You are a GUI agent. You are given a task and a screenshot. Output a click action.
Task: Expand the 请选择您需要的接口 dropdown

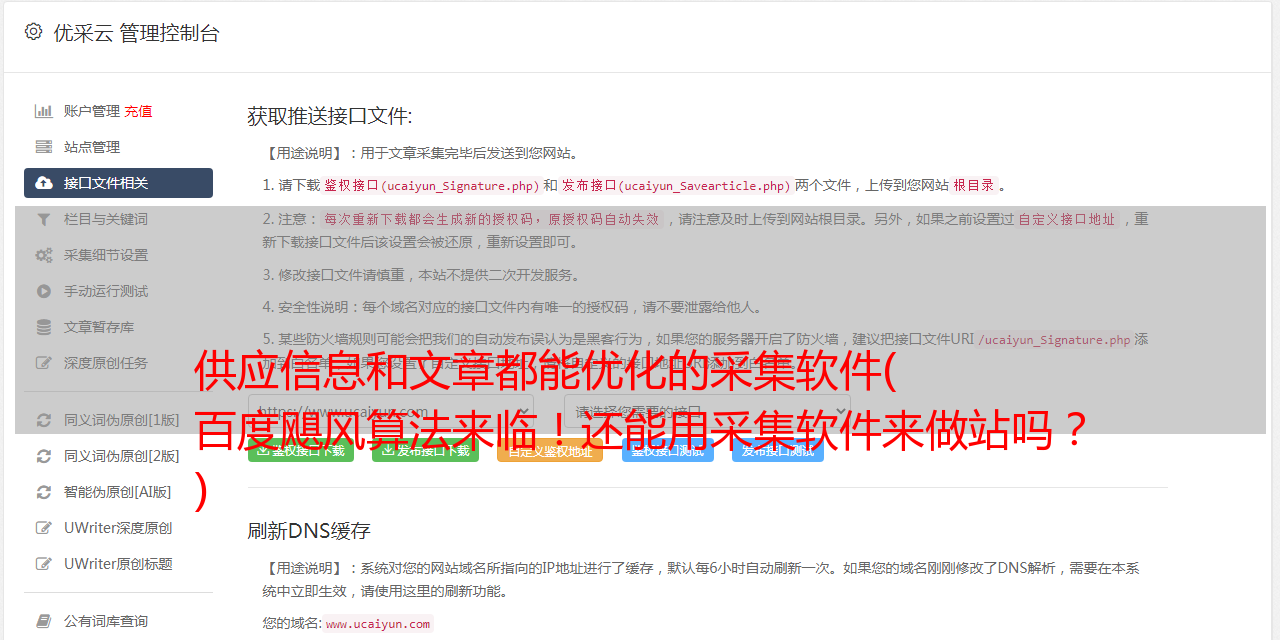click(x=707, y=411)
